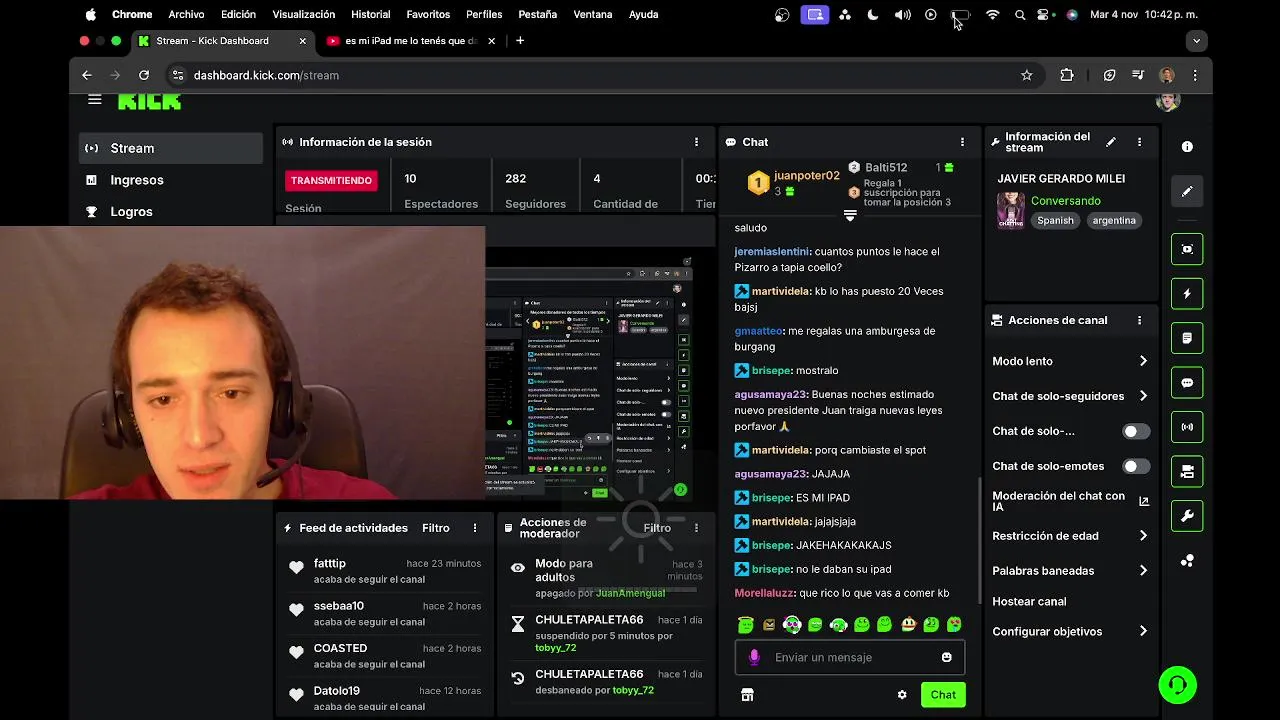Click into the Enviar un mensaje field
The image size is (1280, 720).
click(x=850, y=657)
